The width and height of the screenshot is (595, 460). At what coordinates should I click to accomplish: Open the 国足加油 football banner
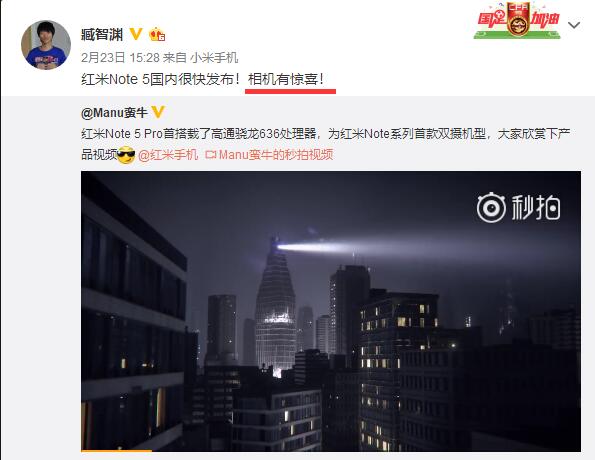point(517,21)
